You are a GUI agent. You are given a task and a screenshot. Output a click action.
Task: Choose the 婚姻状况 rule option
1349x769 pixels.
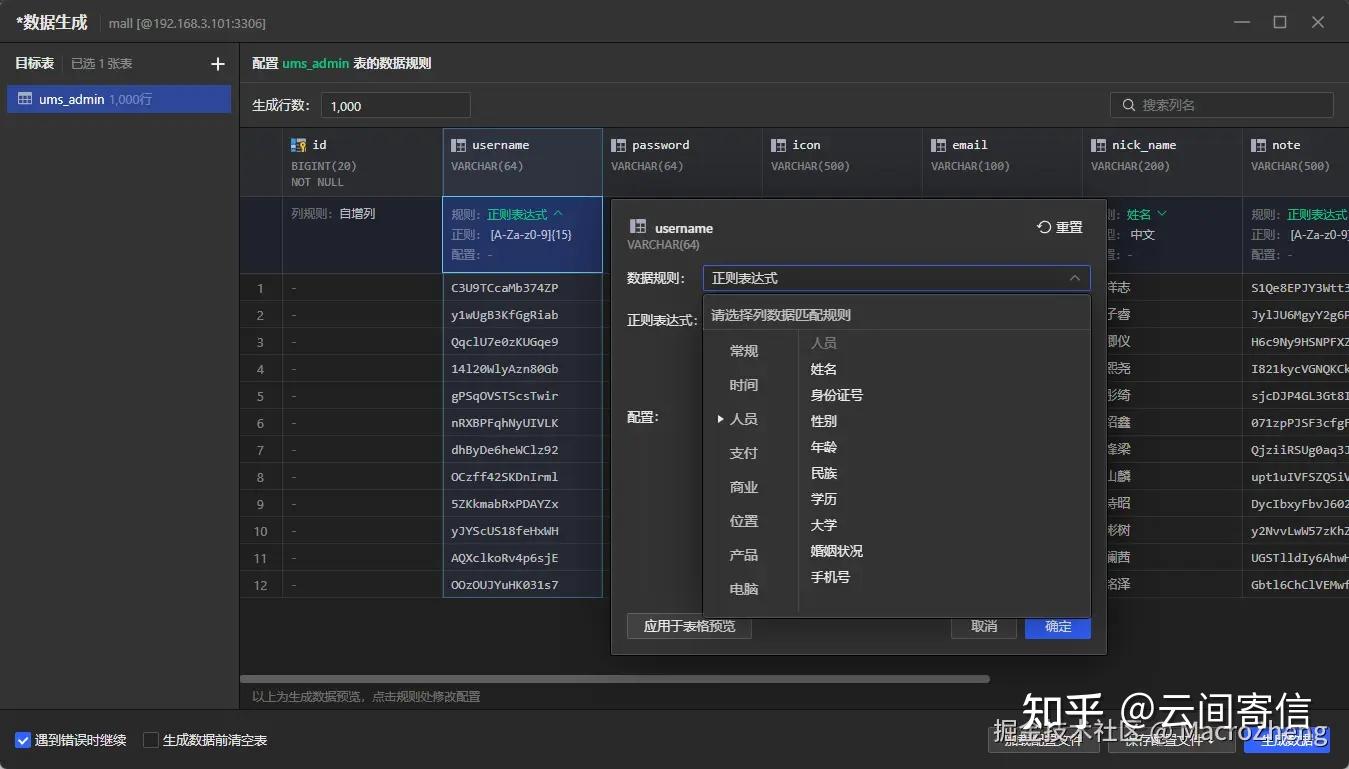pos(837,551)
